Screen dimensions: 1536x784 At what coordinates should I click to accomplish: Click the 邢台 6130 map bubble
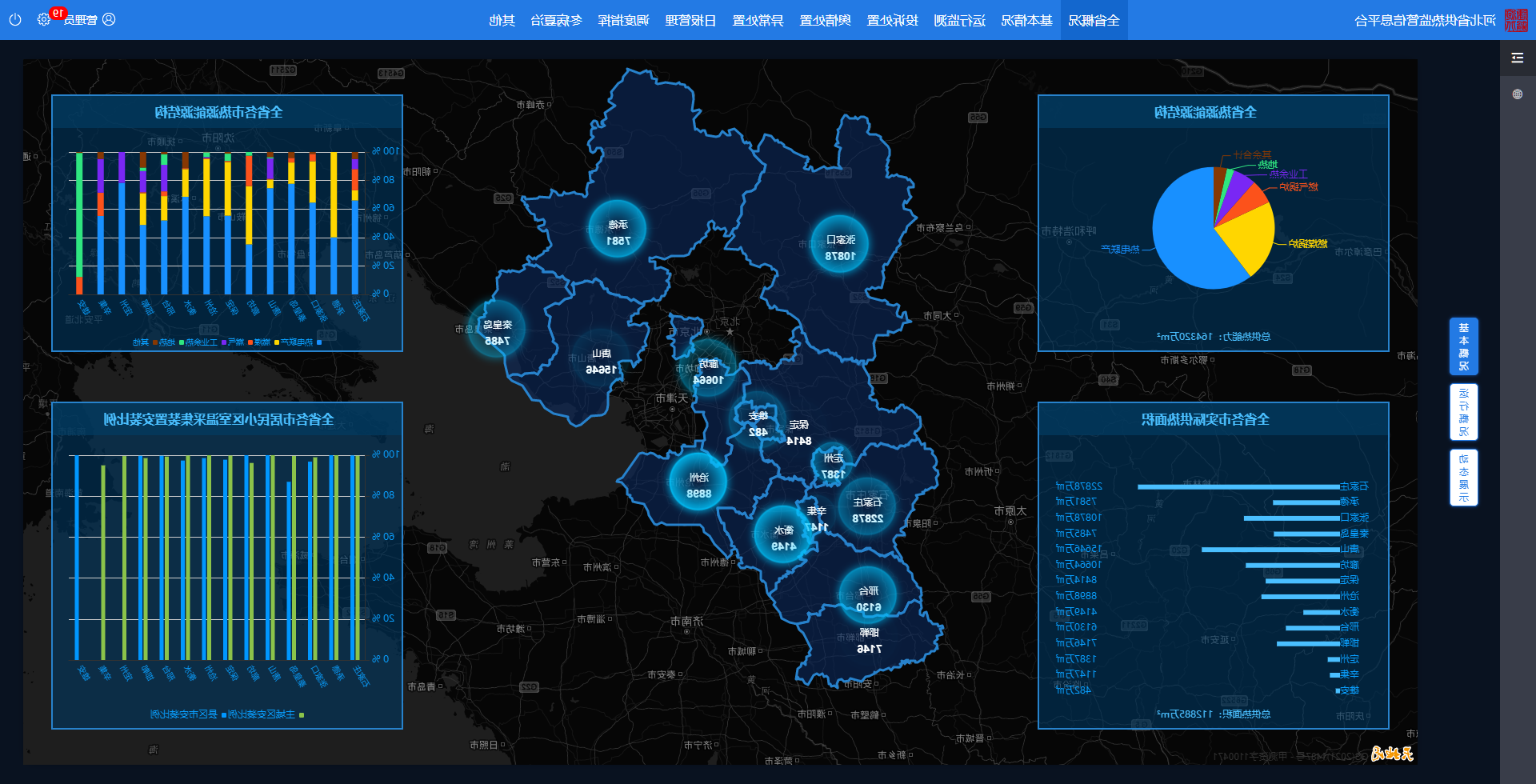click(x=868, y=597)
